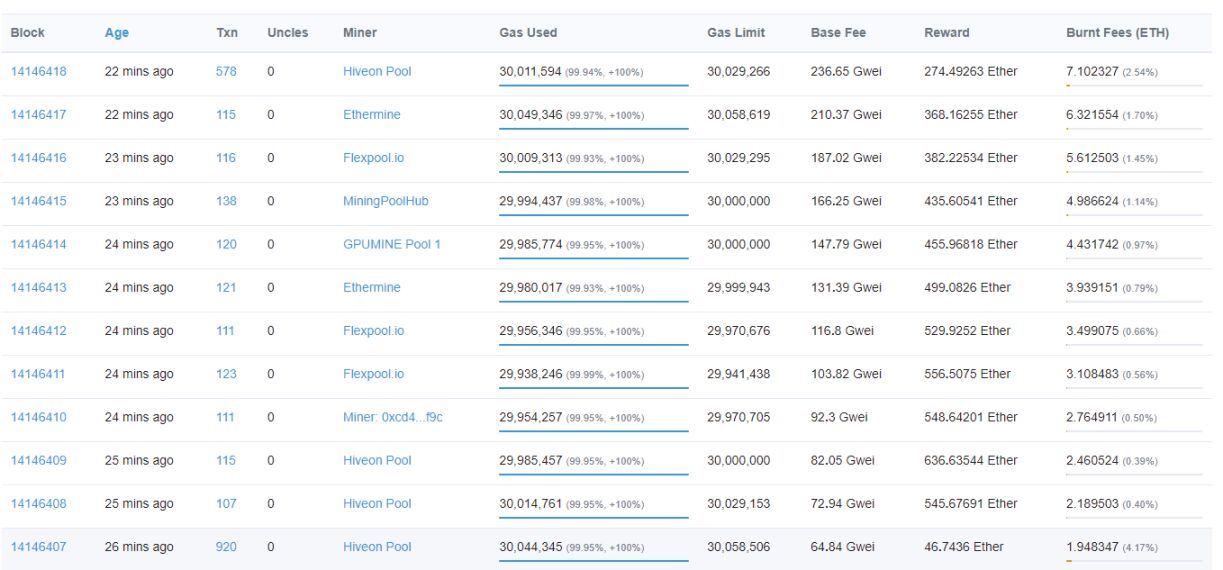1223x570 pixels.
Task: Open block 14146413 details
Action: 38,288
